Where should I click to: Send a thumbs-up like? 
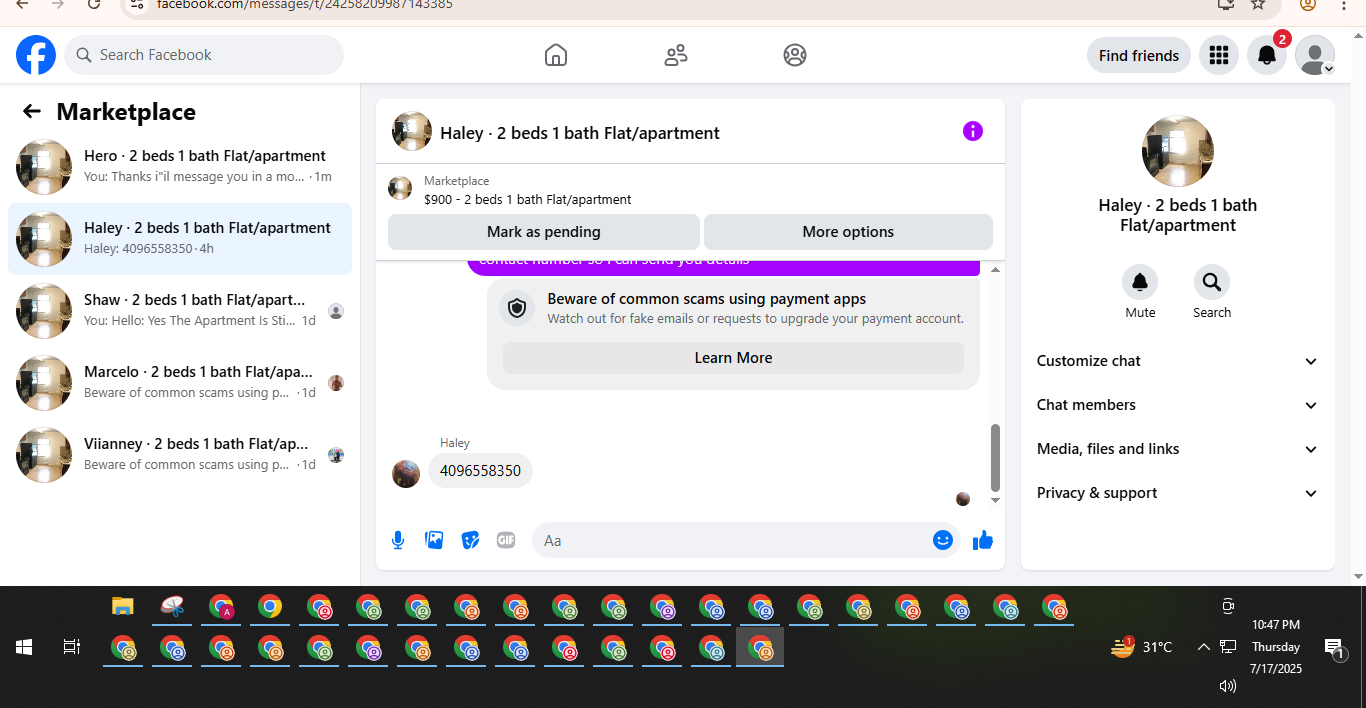click(x=983, y=540)
